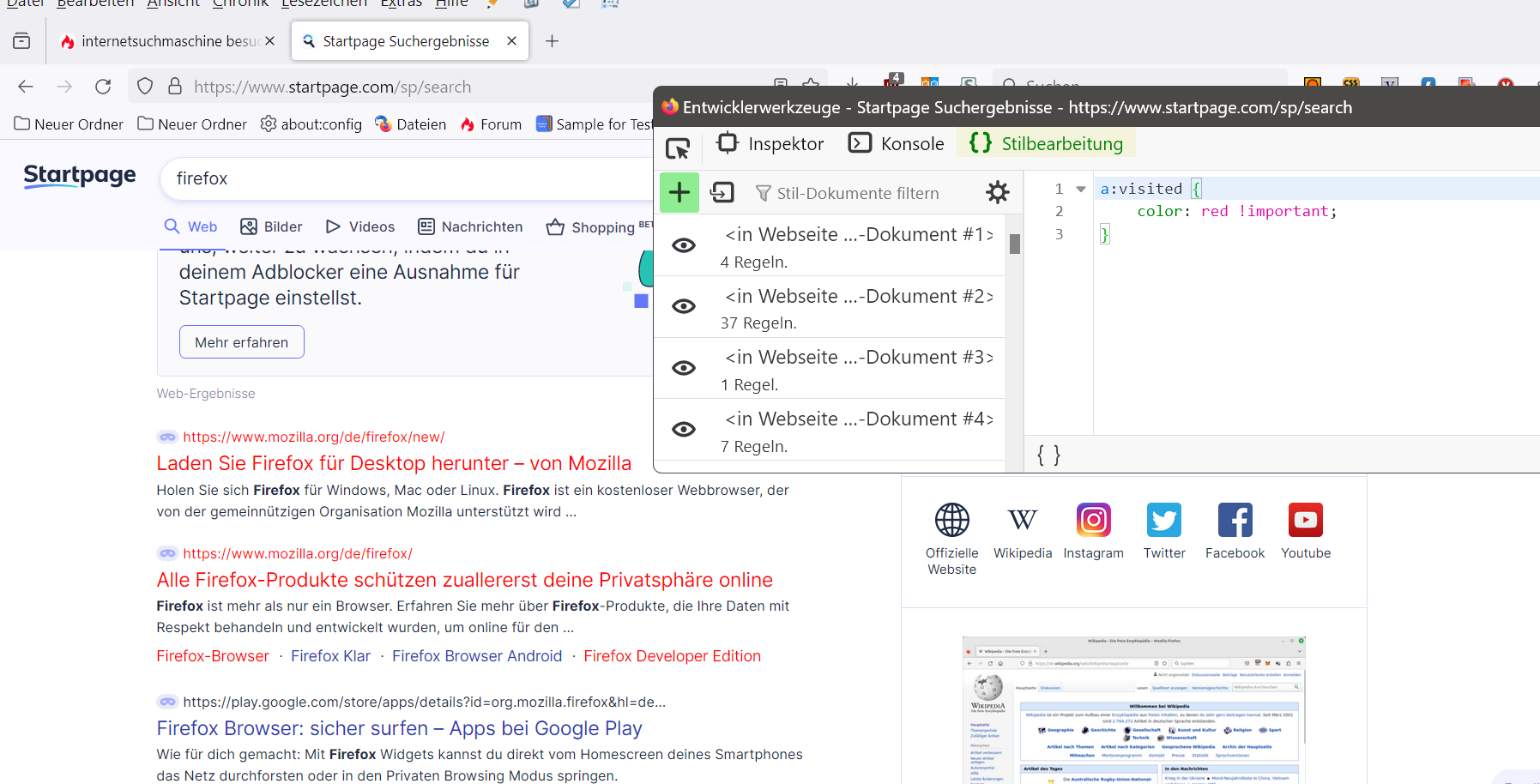Open the Firefox View tab list button

[x=21, y=40]
